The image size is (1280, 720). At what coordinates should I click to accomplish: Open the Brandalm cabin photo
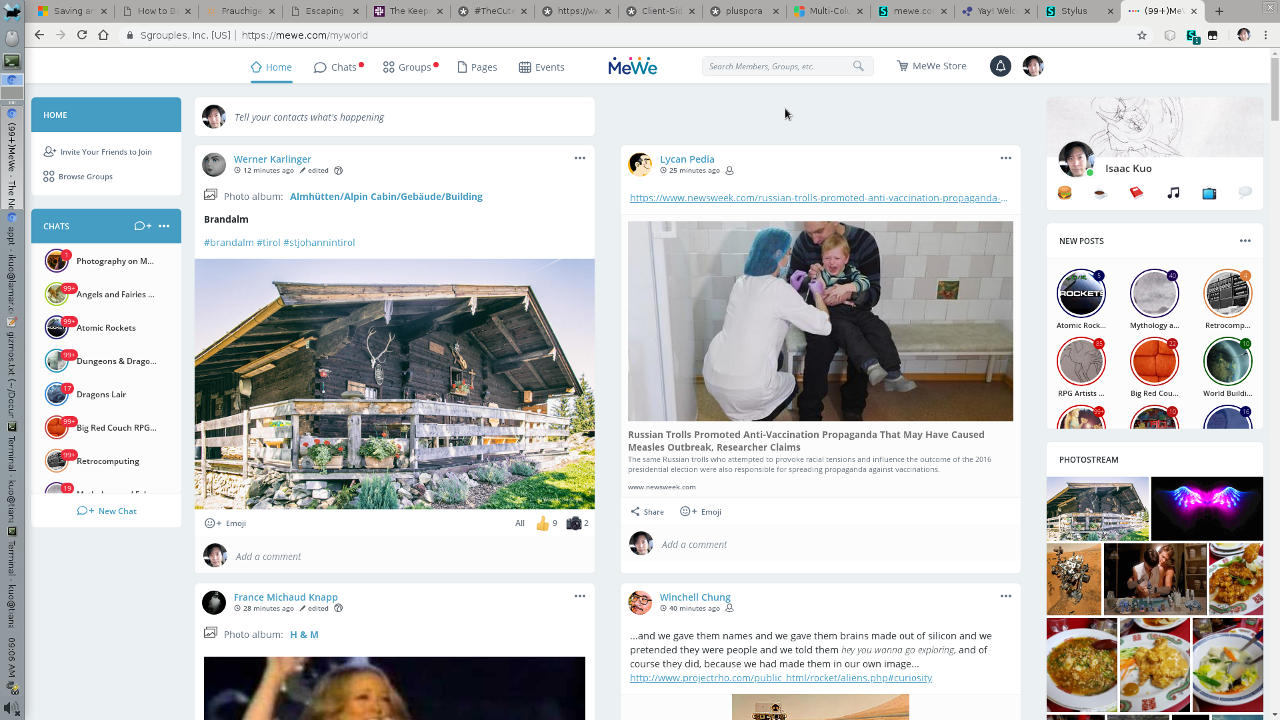pos(394,384)
